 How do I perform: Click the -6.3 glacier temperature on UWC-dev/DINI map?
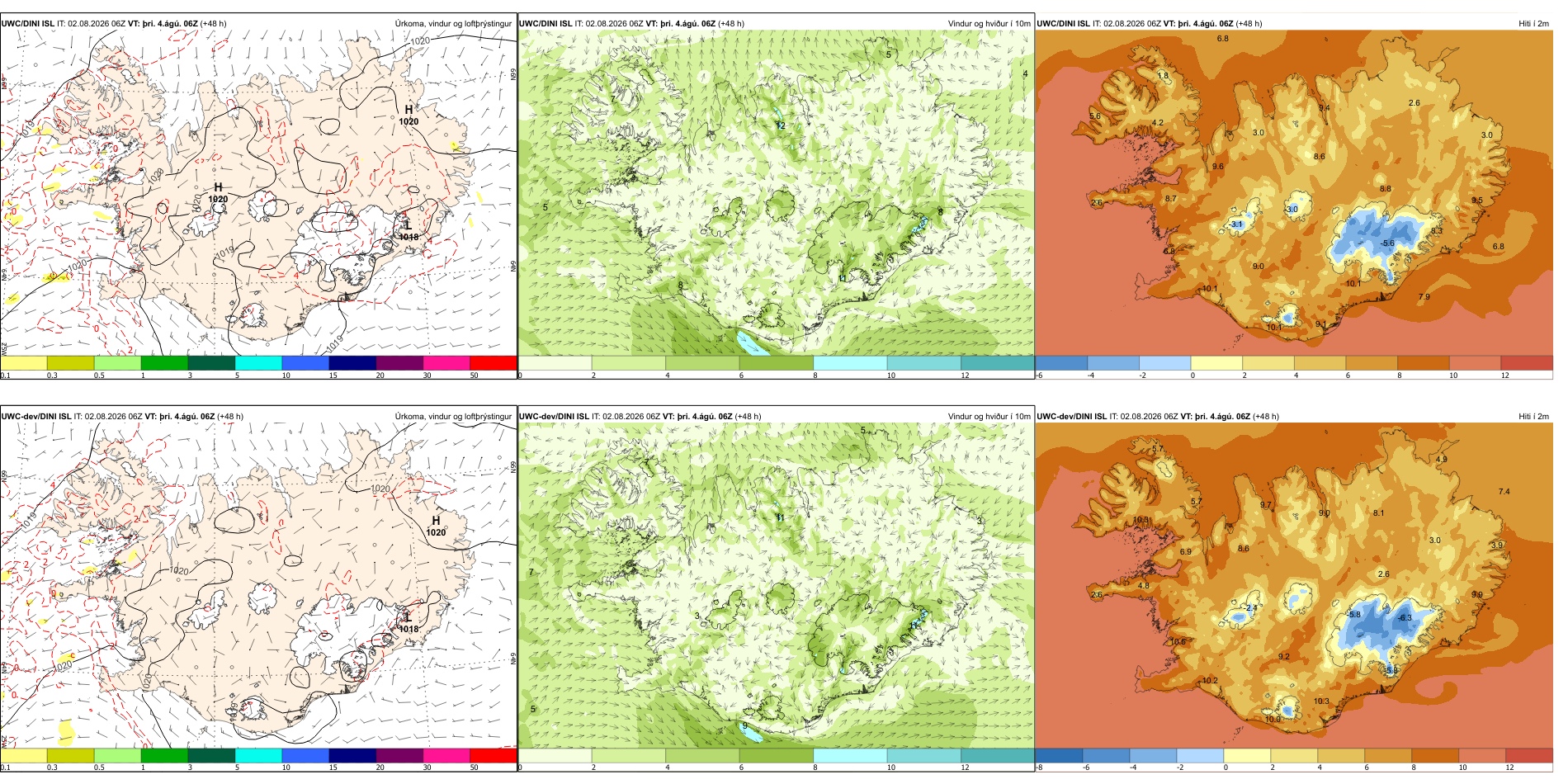pyautogui.click(x=1405, y=617)
